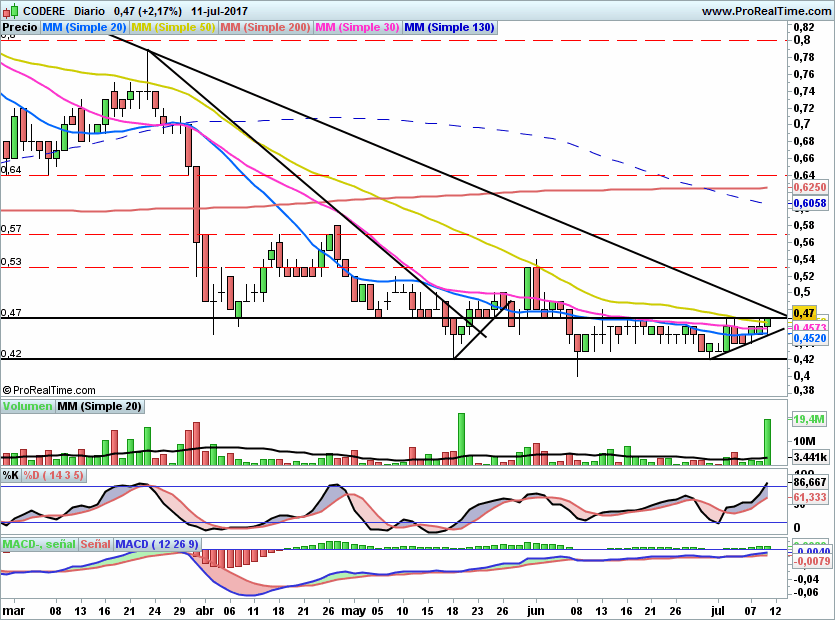This screenshot has width=835, height=620.
Task: Click the www.ProRealTime.com link
Action: click(766, 11)
